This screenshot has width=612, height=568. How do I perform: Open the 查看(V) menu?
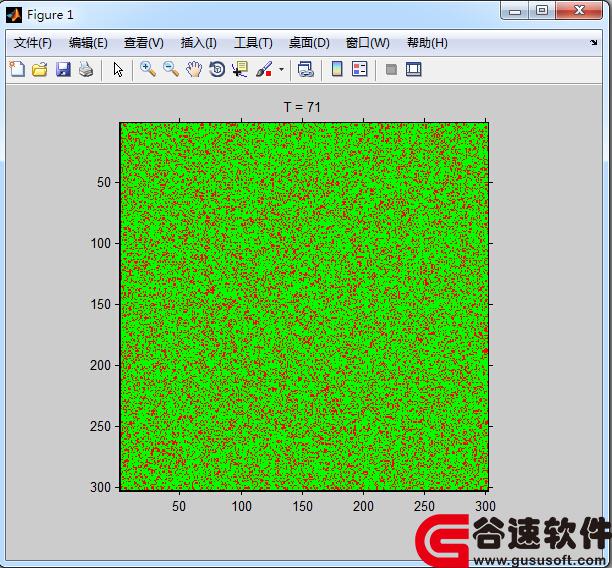pos(144,43)
